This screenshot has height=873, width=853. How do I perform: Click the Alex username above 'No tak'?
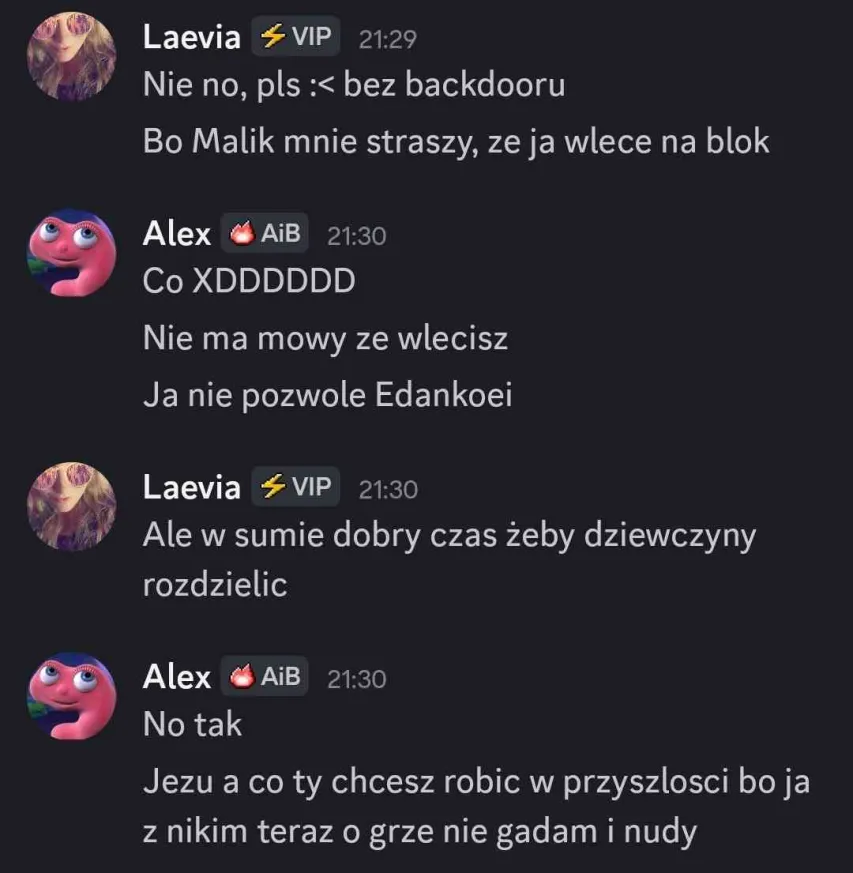[x=177, y=677]
